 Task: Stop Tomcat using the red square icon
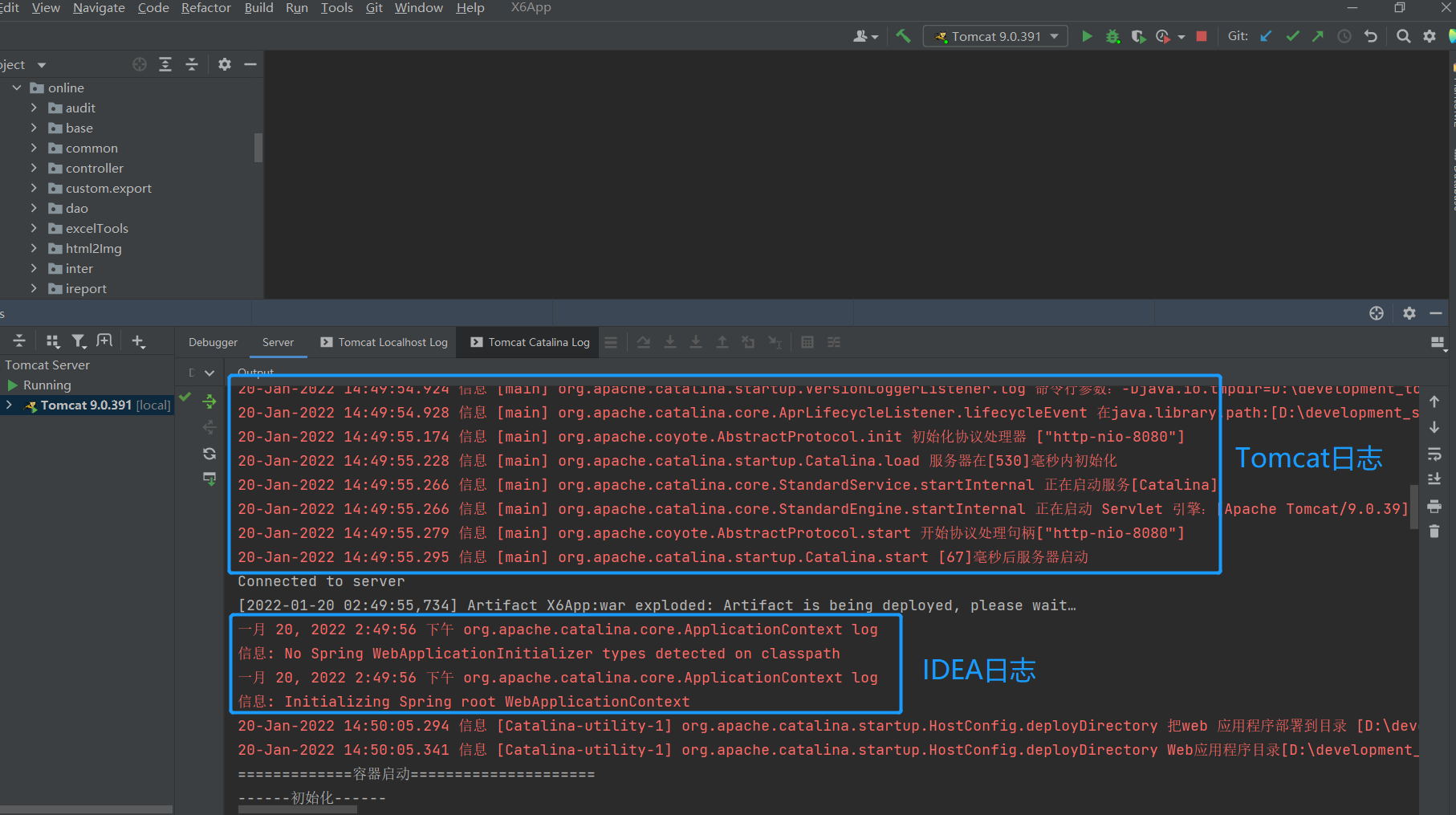[1202, 36]
